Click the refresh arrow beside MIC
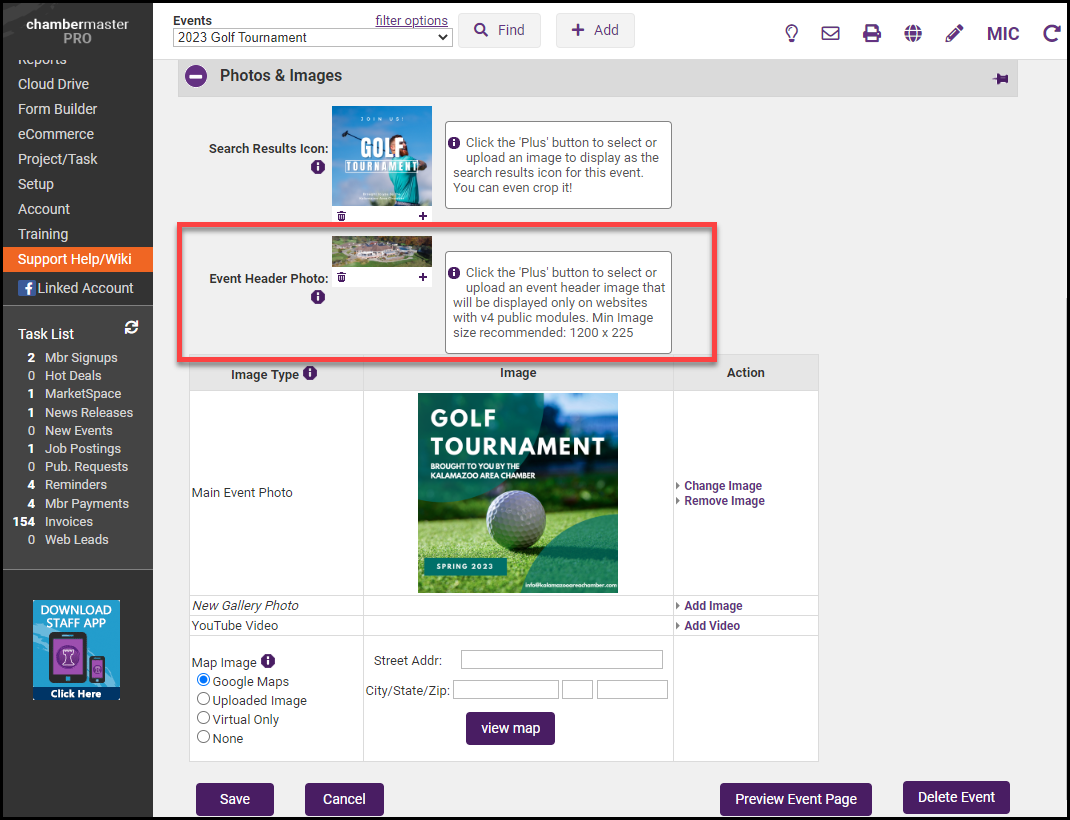The width and height of the screenshot is (1070, 820). tap(1051, 33)
